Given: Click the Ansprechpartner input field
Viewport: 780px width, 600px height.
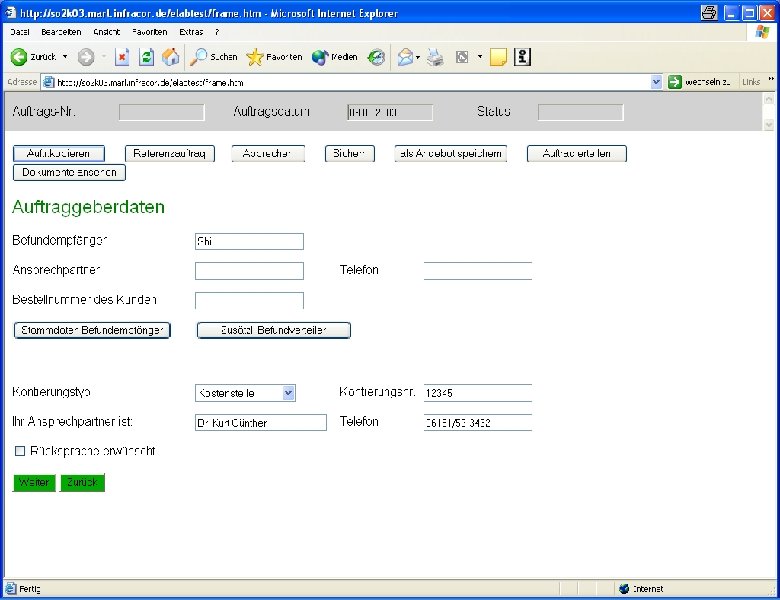Looking at the screenshot, I should tap(249, 271).
